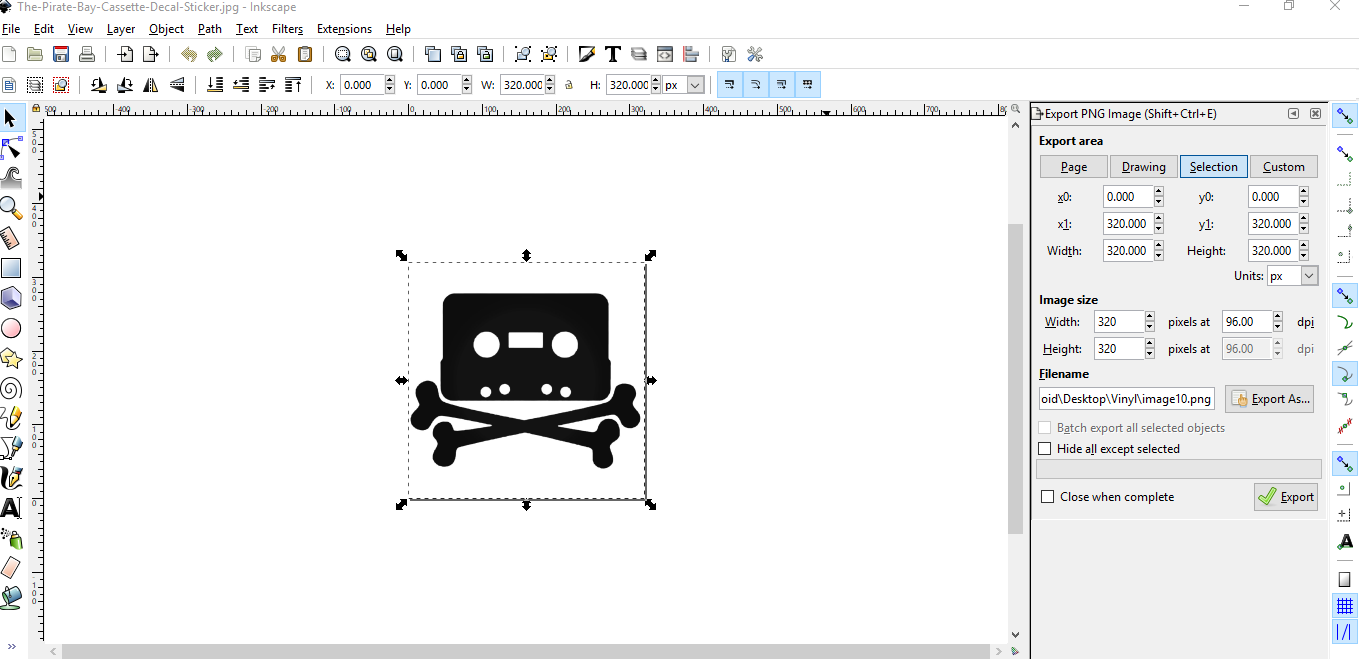1359x659 pixels.
Task: Open the File menu
Action: click(11, 29)
